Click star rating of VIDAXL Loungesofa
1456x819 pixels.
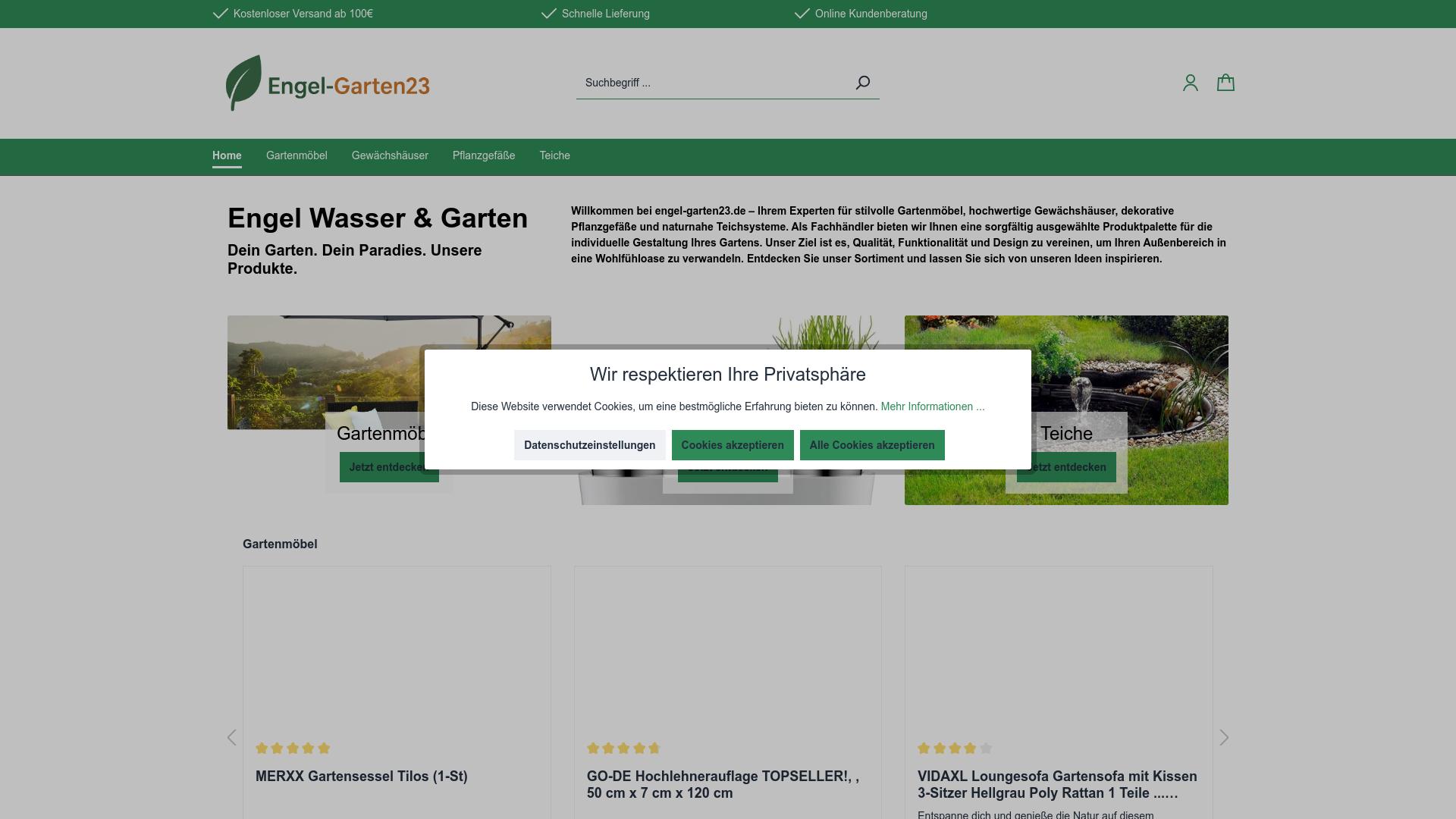[x=954, y=748]
